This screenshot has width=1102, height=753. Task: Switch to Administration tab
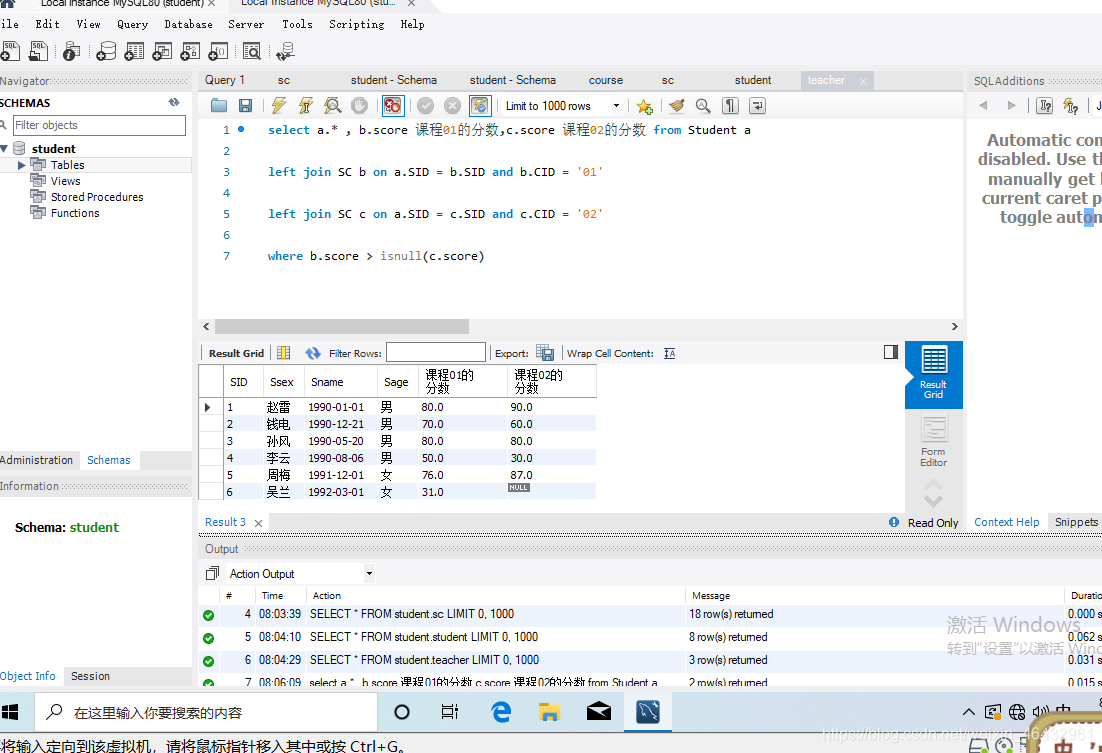click(37, 460)
